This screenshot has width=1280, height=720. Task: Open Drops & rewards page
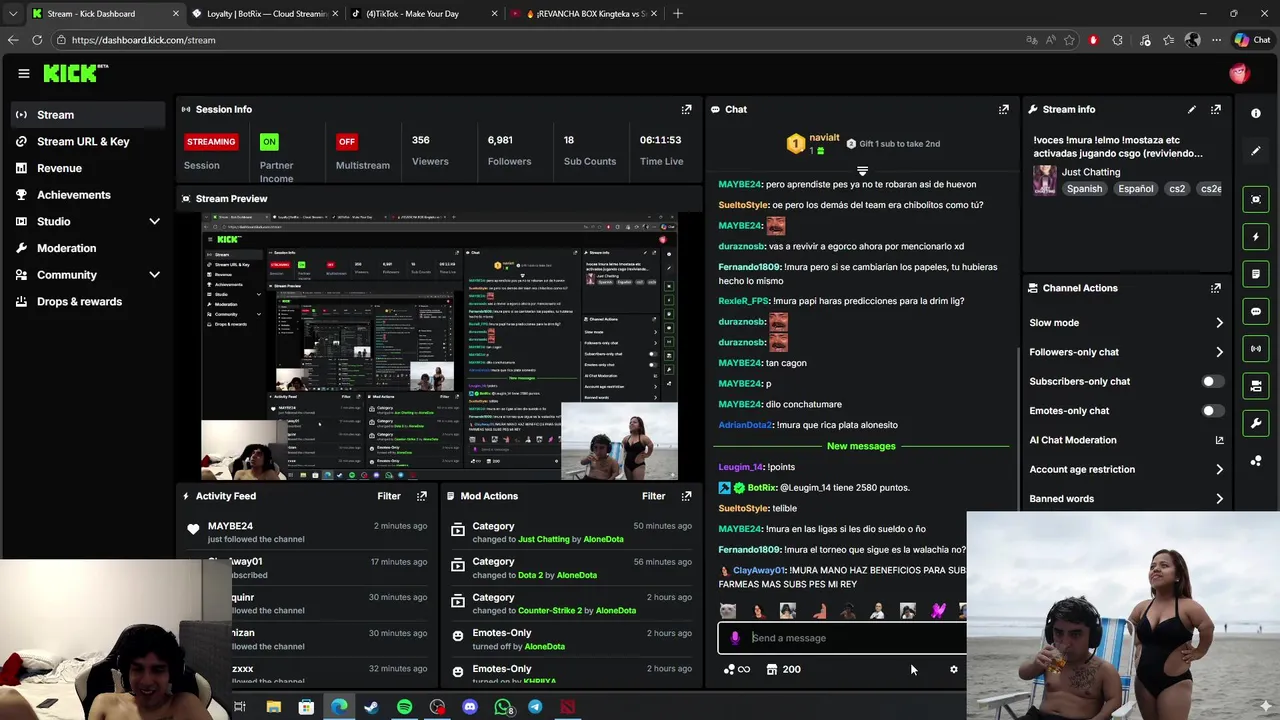[88, 302]
